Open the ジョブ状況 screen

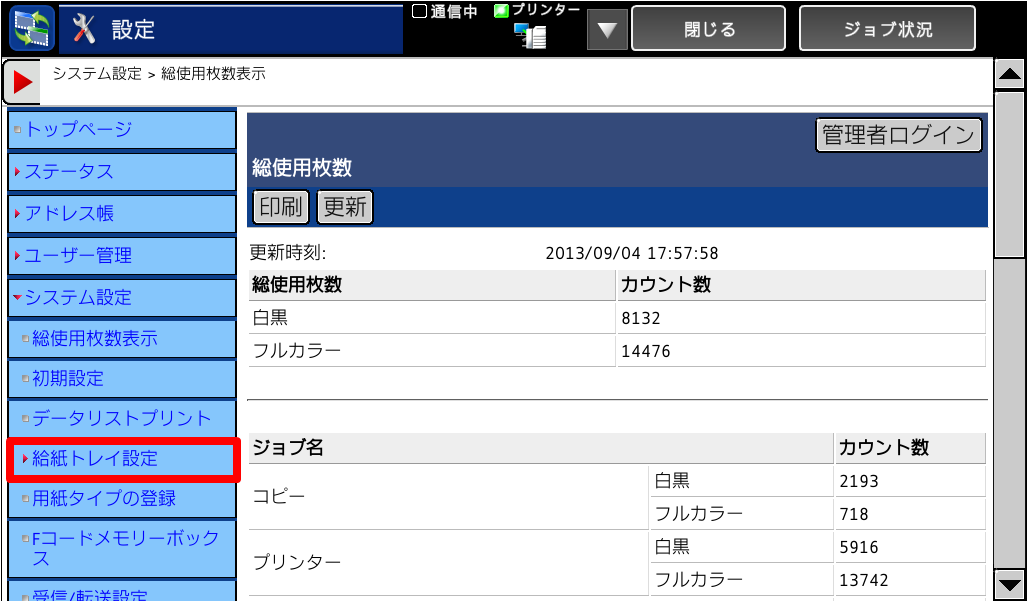coord(887,29)
